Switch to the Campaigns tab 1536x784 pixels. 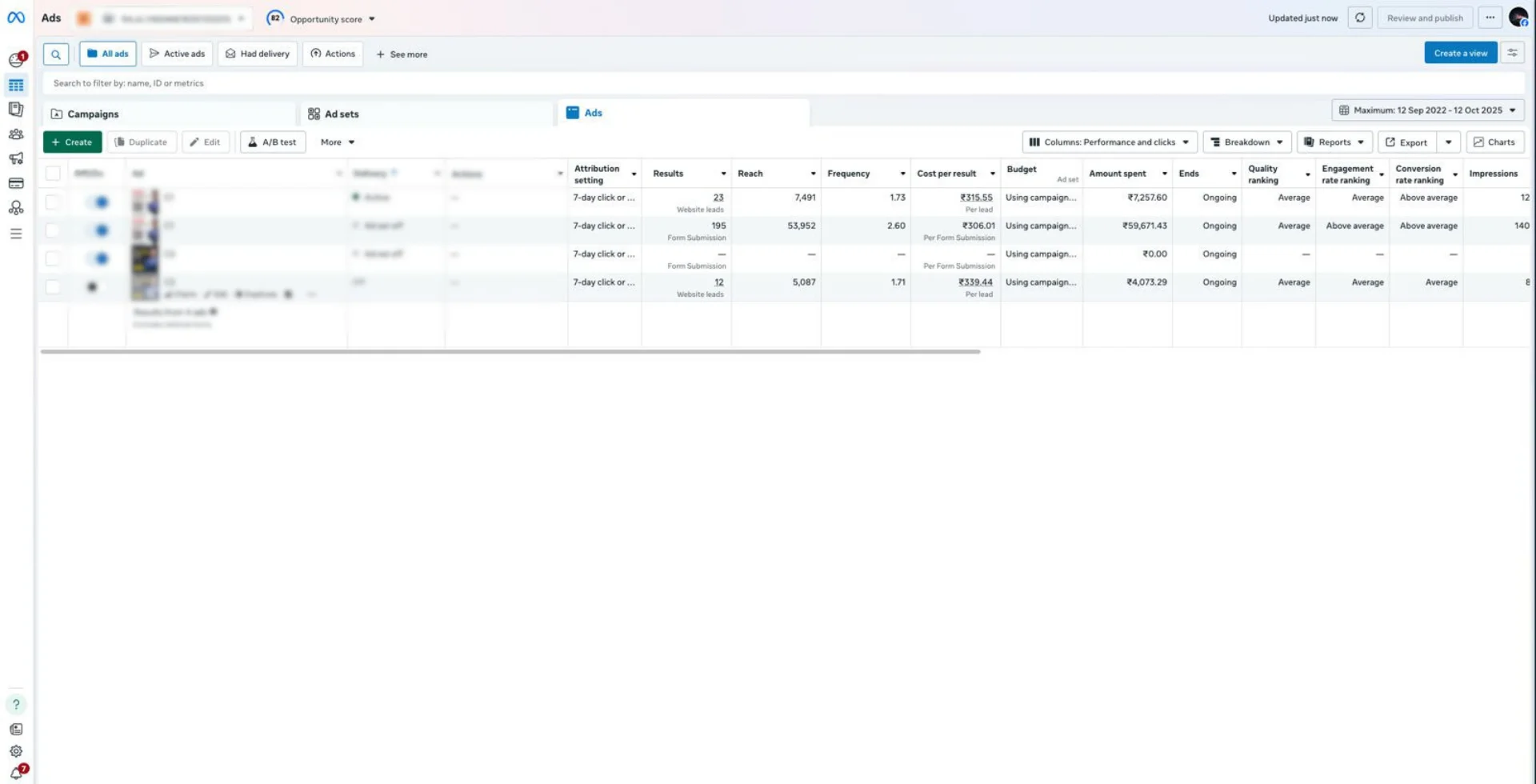[x=93, y=114]
